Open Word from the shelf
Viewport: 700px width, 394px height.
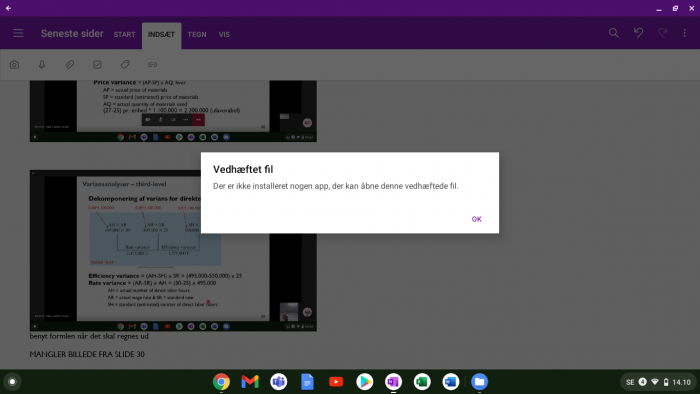pyautogui.click(x=450, y=382)
